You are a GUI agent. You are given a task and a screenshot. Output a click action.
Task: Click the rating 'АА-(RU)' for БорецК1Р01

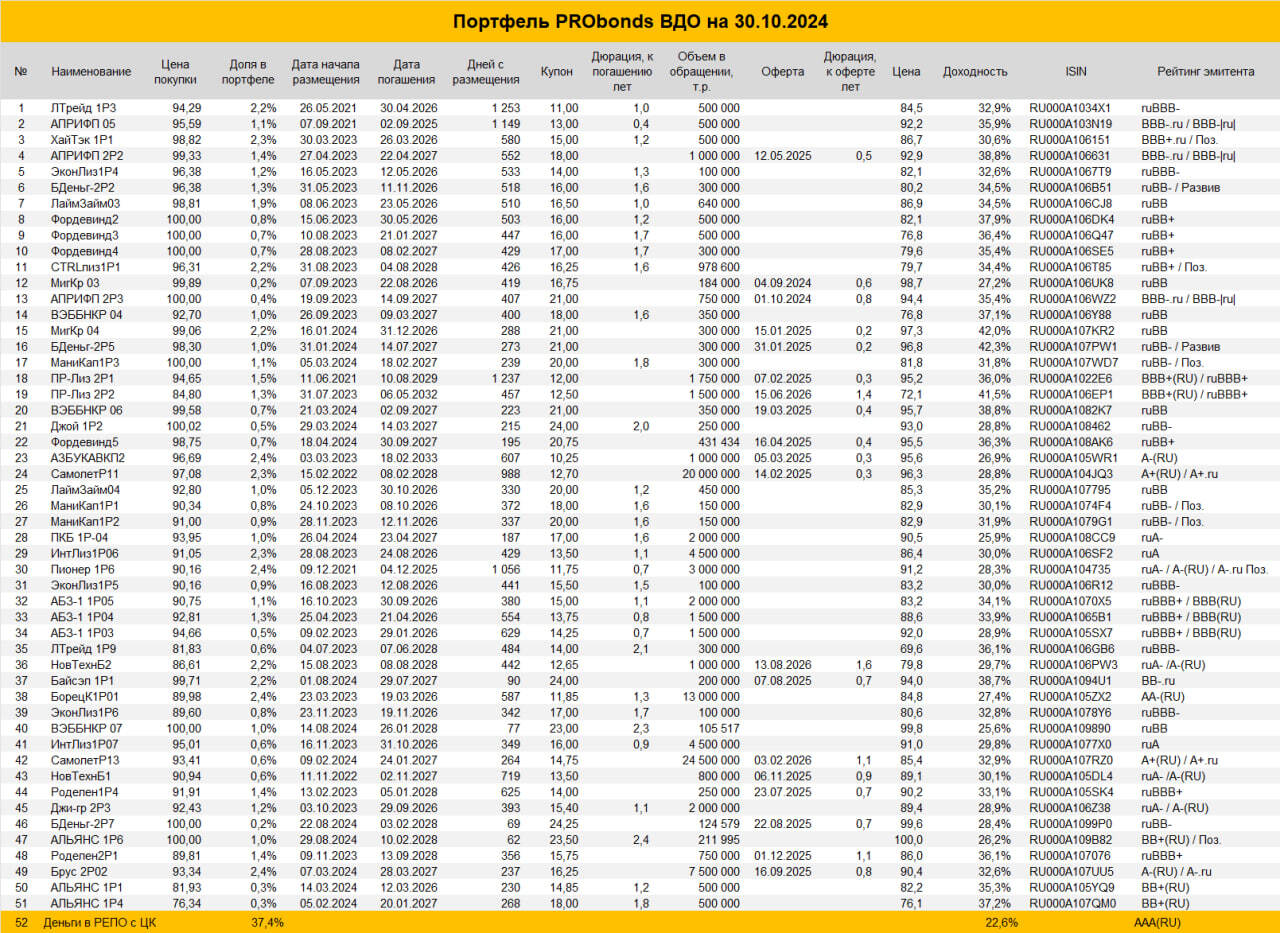(1163, 697)
